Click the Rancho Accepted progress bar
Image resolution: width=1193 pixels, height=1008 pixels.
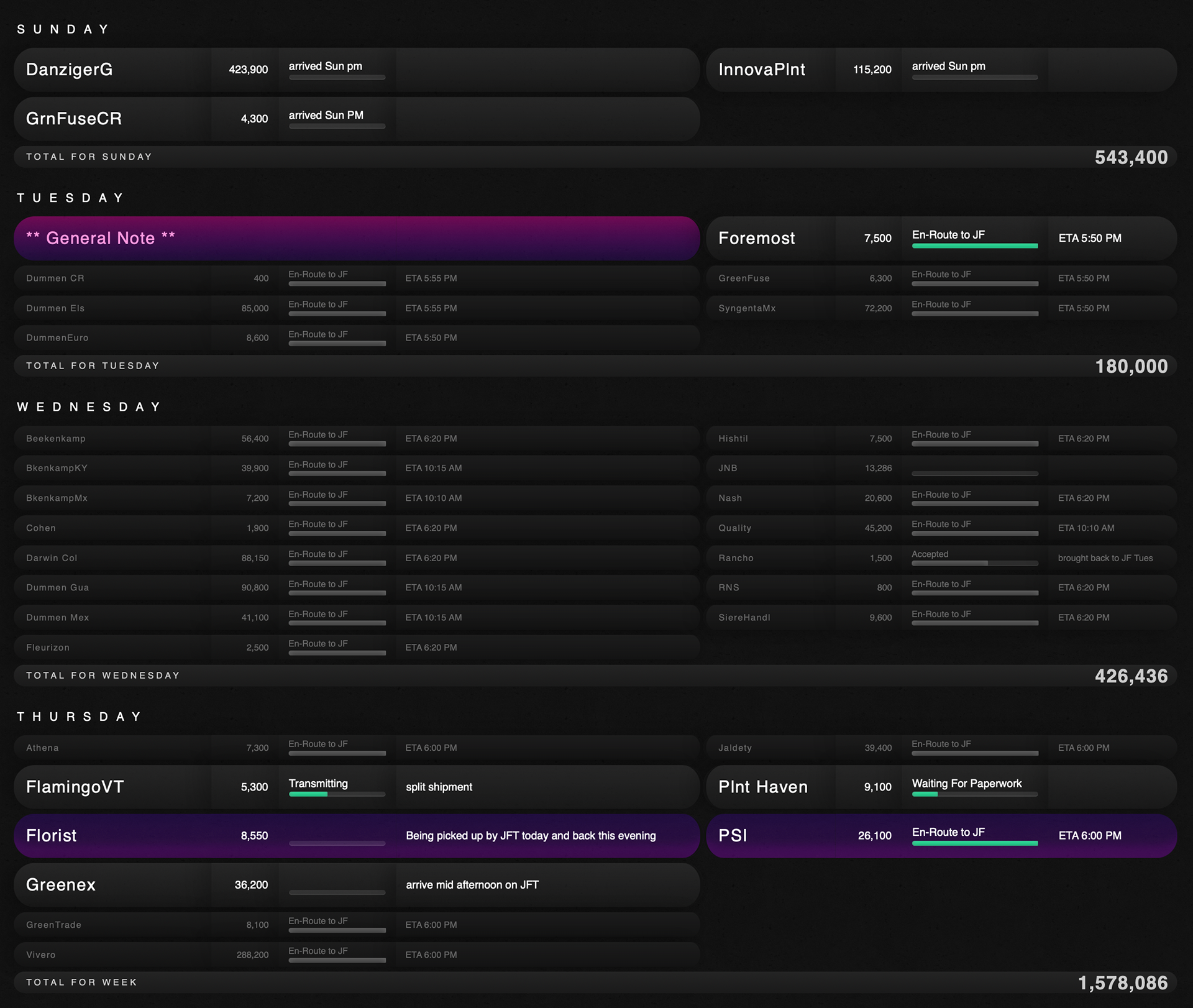click(x=975, y=564)
